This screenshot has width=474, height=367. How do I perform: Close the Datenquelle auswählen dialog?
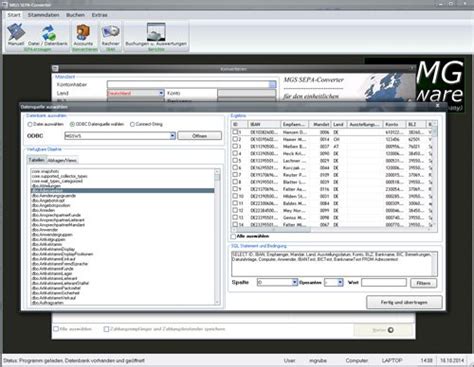click(x=438, y=106)
